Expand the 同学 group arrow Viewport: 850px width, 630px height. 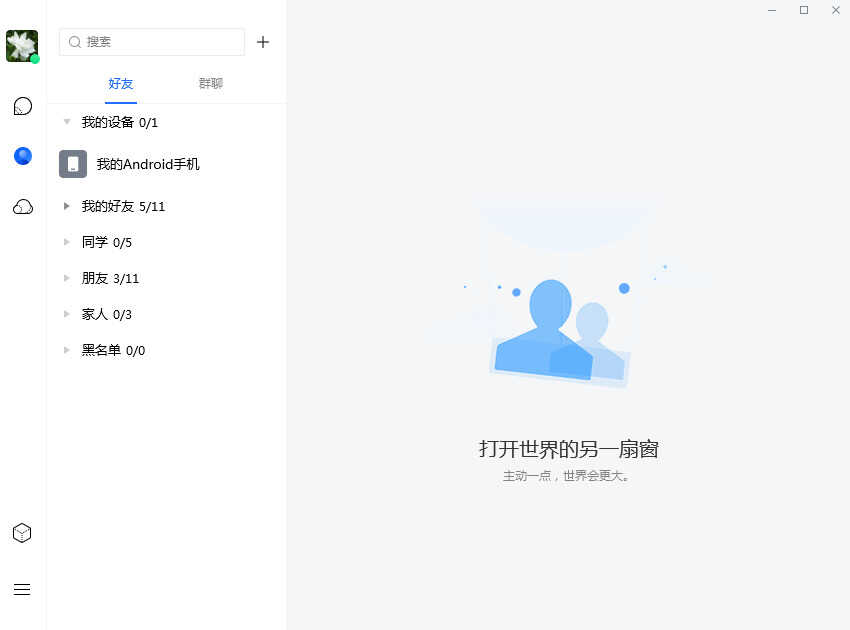[x=67, y=242]
